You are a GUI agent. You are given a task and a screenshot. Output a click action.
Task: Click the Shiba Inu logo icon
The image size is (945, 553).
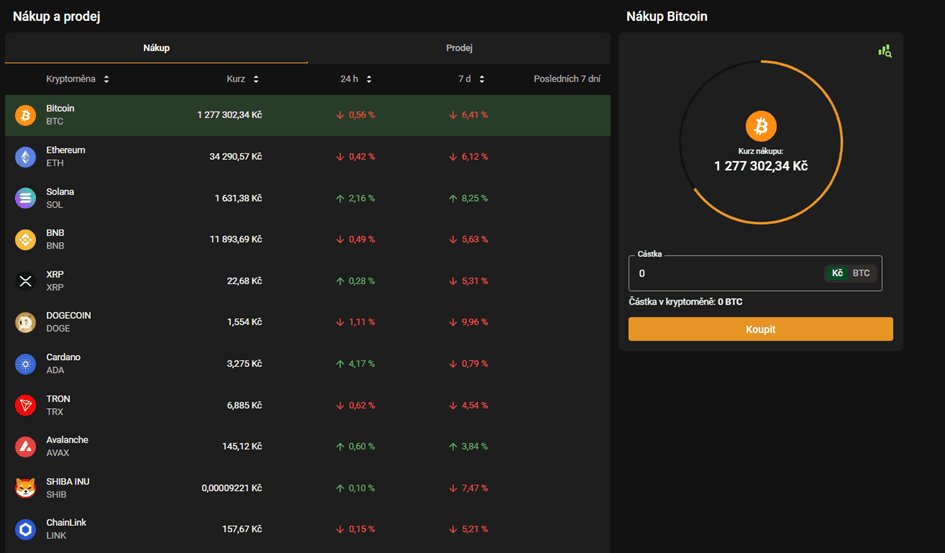(x=25, y=488)
